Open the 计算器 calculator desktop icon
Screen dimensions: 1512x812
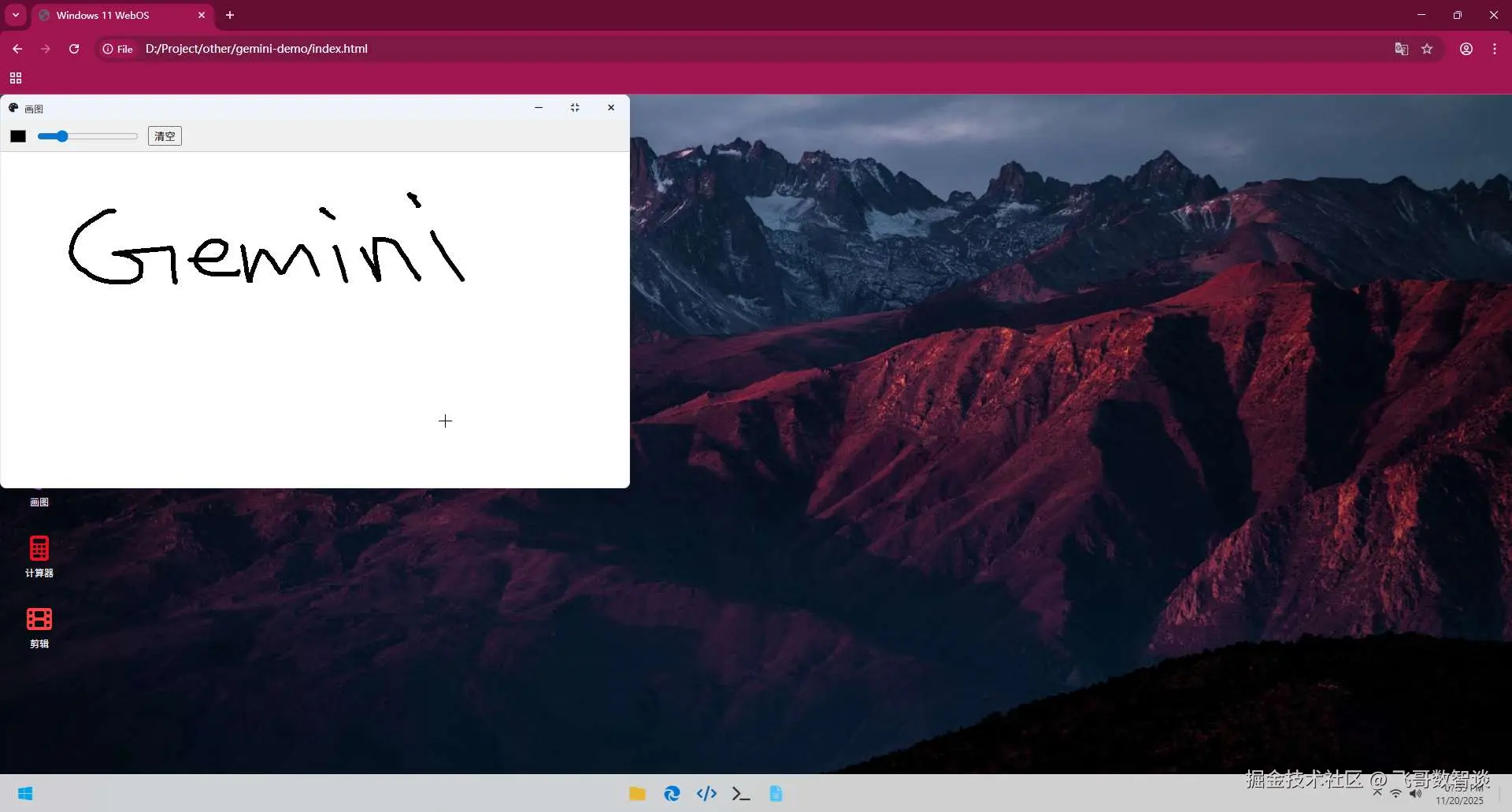click(39, 556)
